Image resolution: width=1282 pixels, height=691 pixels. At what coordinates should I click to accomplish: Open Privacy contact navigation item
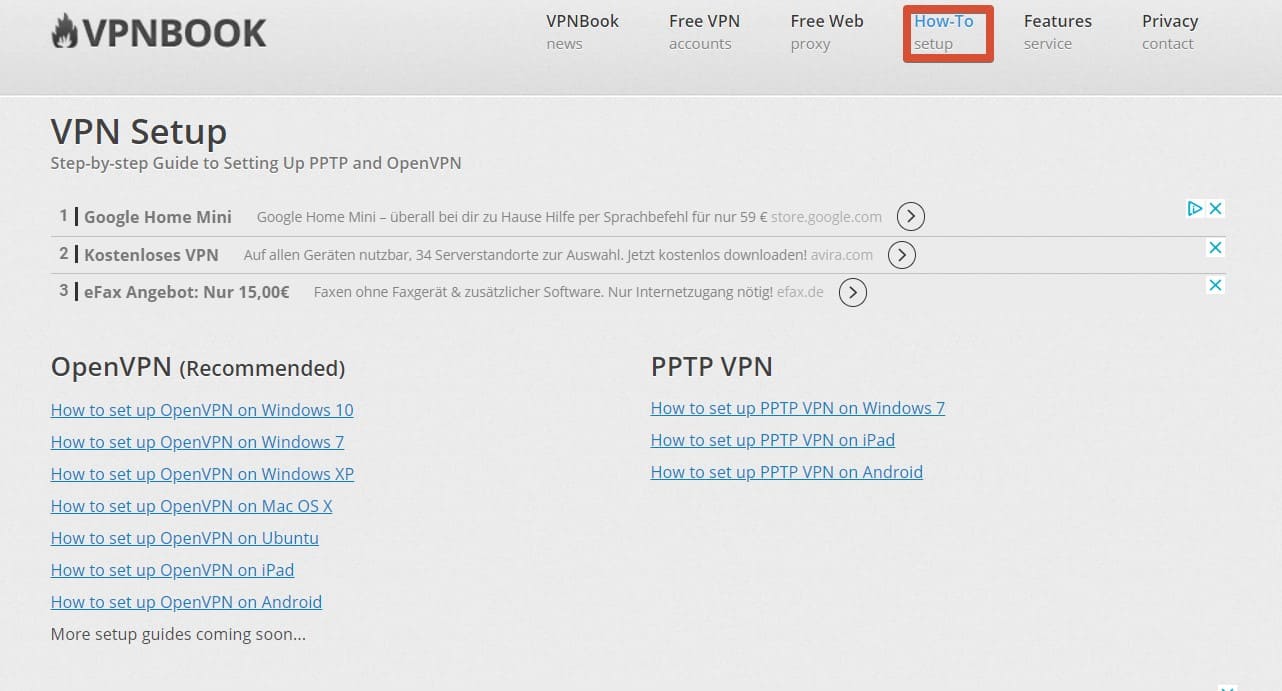tap(1170, 32)
